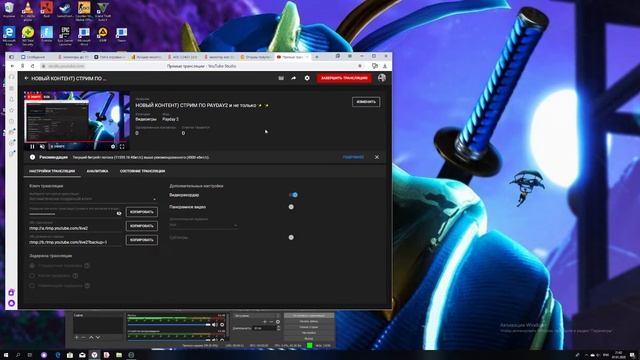Open OBS Studio from the taskbar
640x360 pixels.
click(x=131, y=355)
